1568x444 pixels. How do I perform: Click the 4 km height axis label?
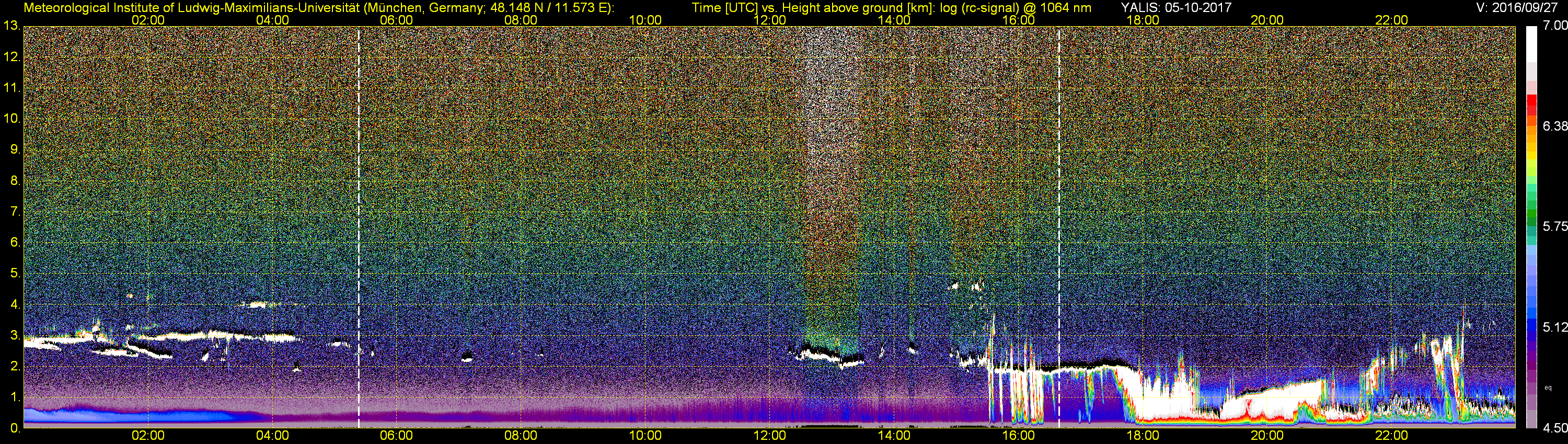tap(15, 304)
